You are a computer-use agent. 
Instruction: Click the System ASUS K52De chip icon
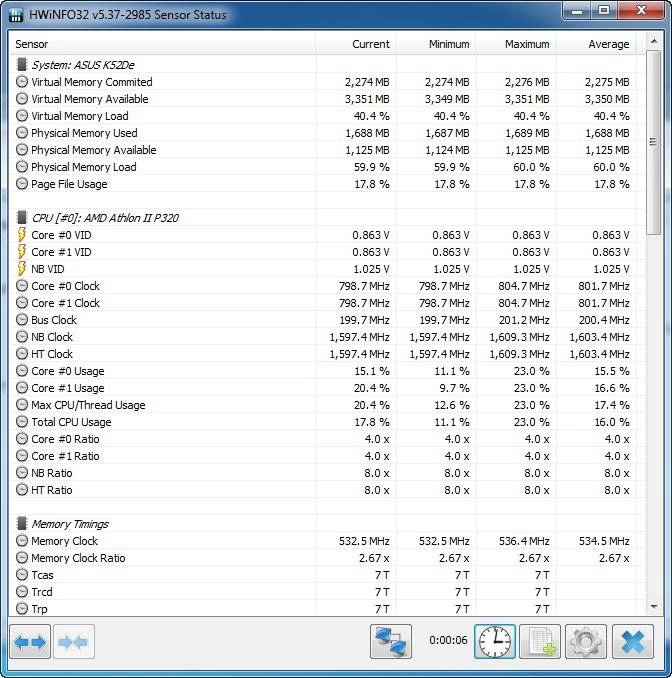(21, 65)
